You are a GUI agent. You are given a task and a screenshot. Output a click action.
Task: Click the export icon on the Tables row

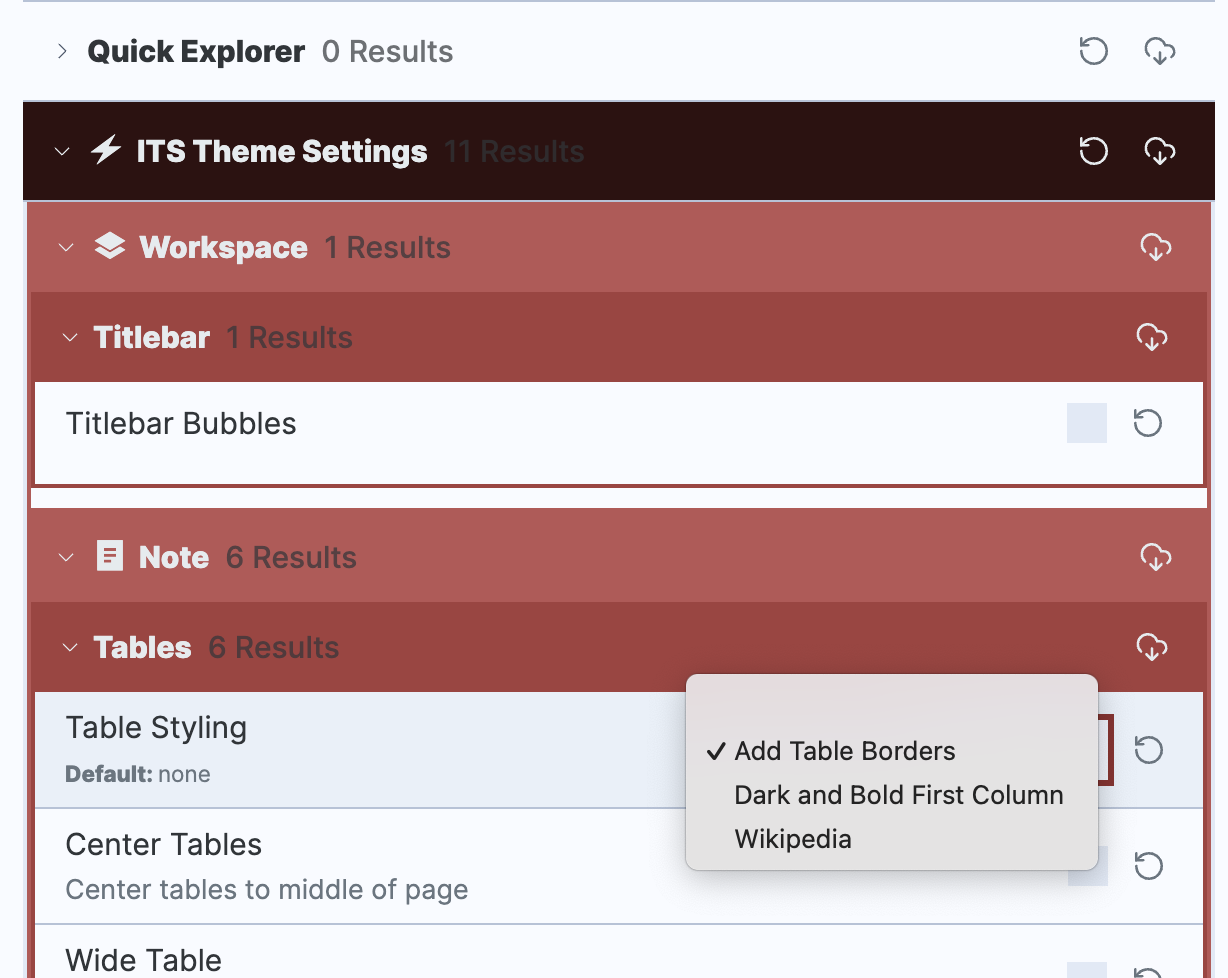coord(1152,647)
